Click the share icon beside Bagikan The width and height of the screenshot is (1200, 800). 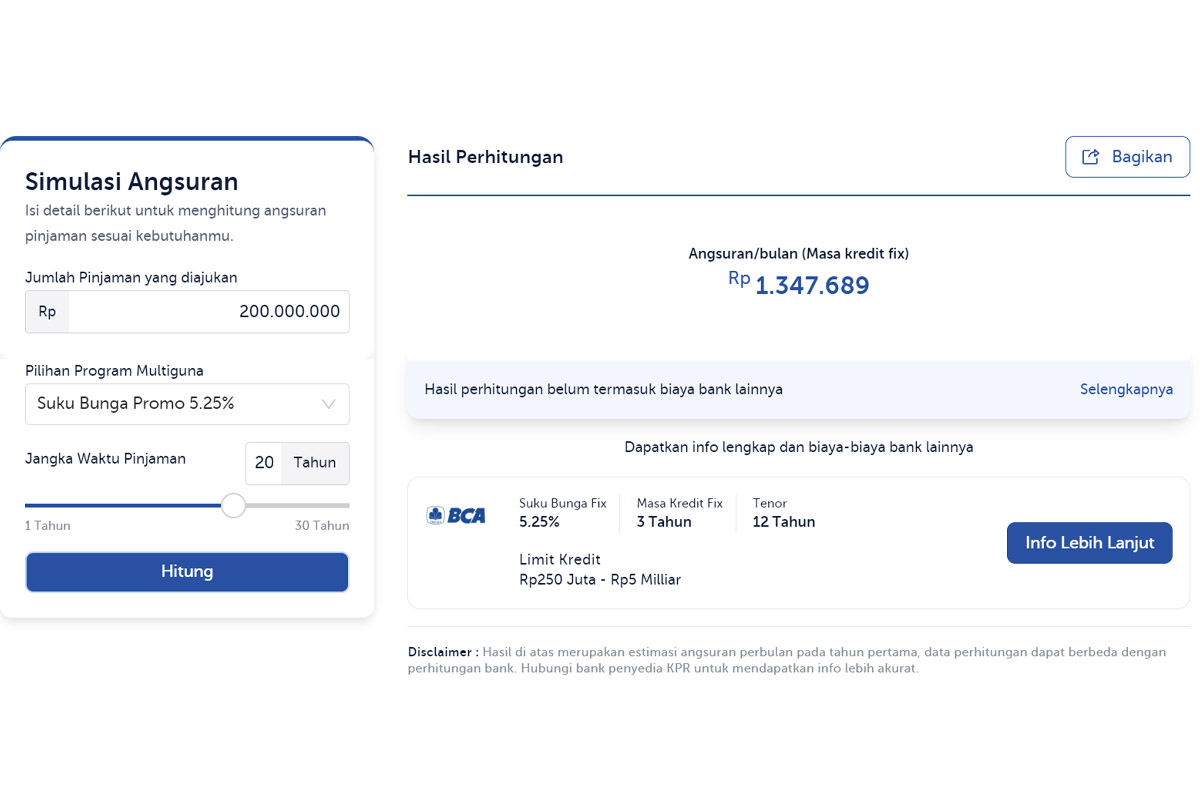(x=1091, y=157)
